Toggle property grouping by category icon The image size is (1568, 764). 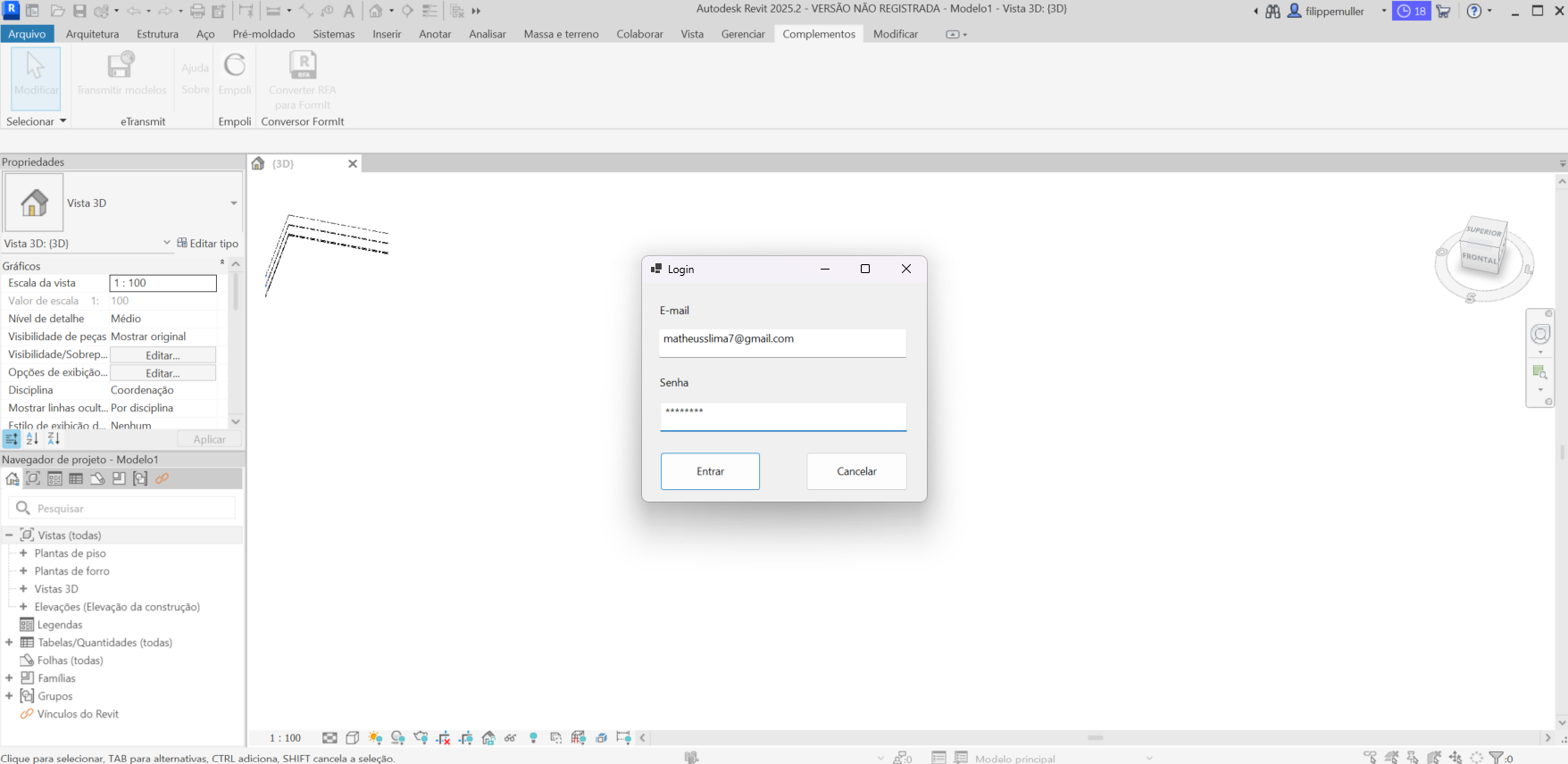point(12,439)
